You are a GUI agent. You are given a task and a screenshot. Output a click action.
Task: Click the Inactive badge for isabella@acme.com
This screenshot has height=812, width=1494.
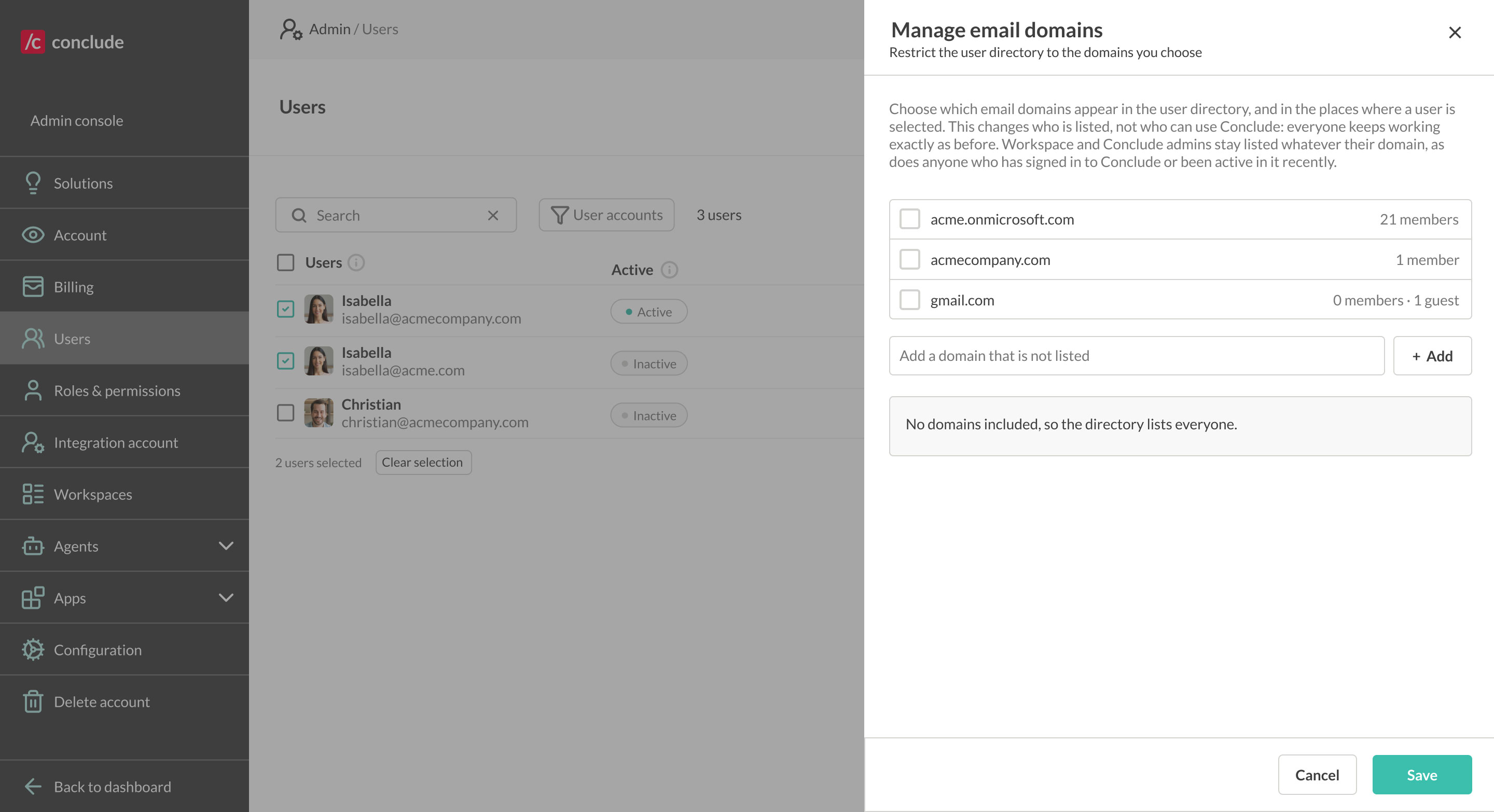[x=648, y=363]
